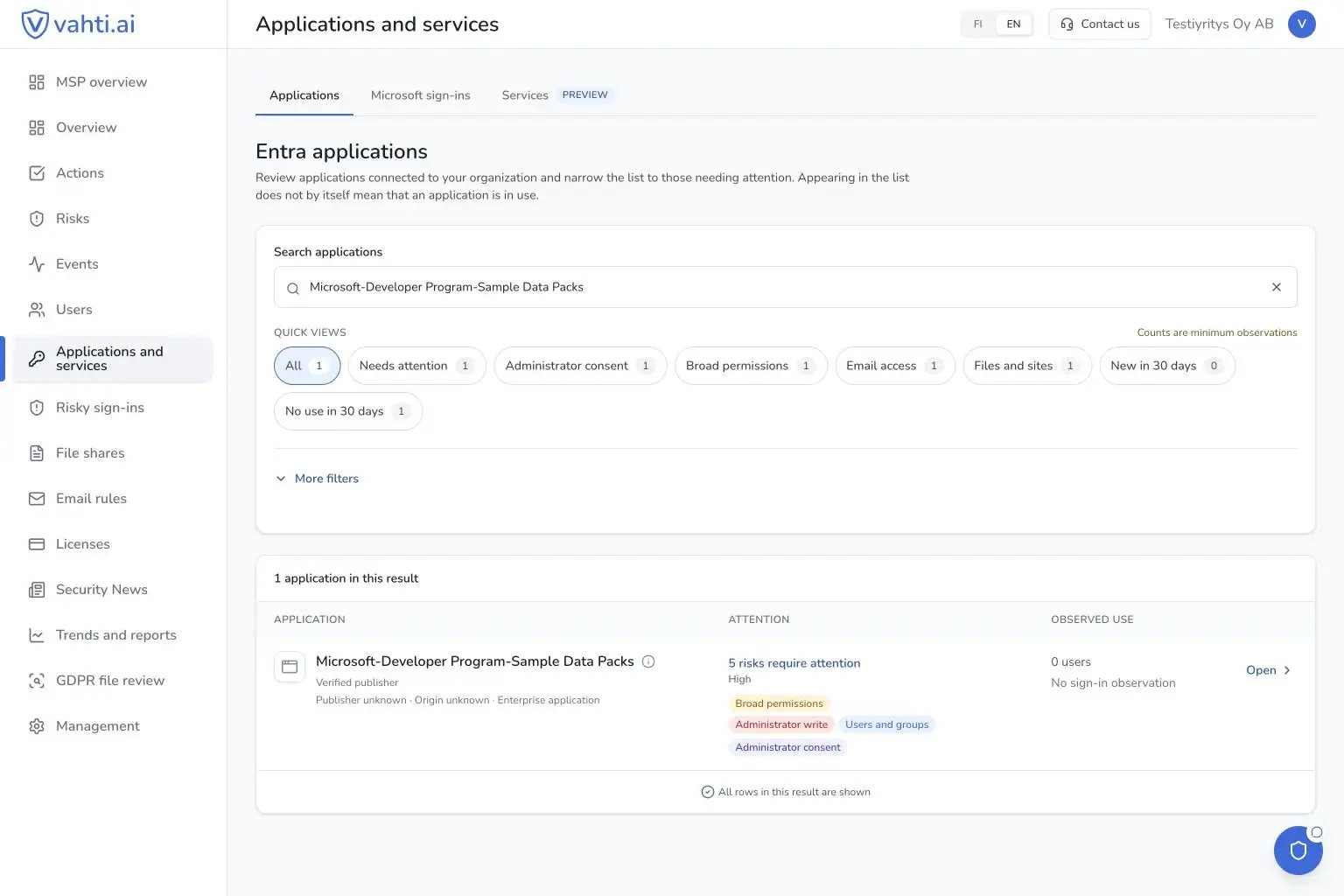Click in the Search applications field
Viewport: 1344px width, 896px height.
click(786, 287)
